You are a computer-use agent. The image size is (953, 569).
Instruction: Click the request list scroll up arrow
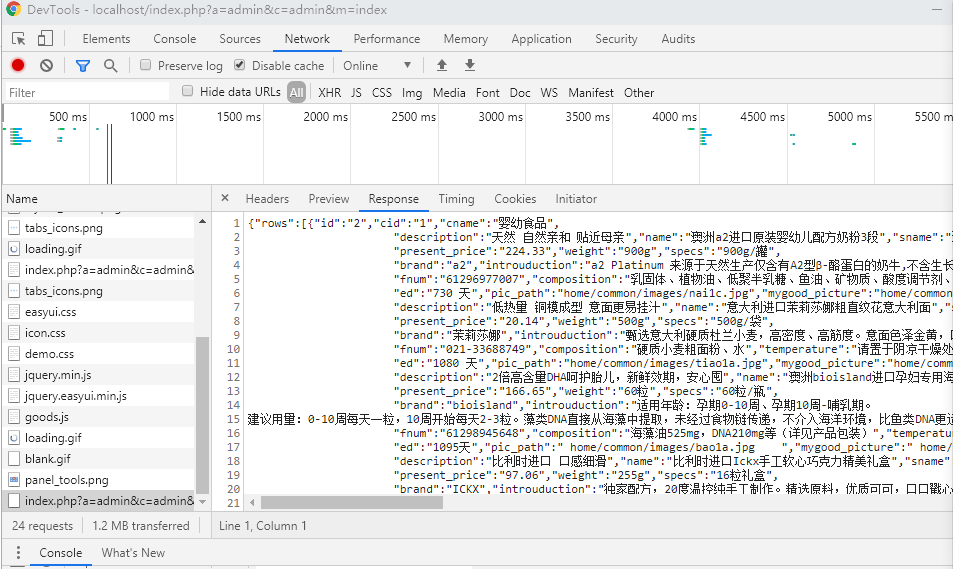tap(202, 222)
